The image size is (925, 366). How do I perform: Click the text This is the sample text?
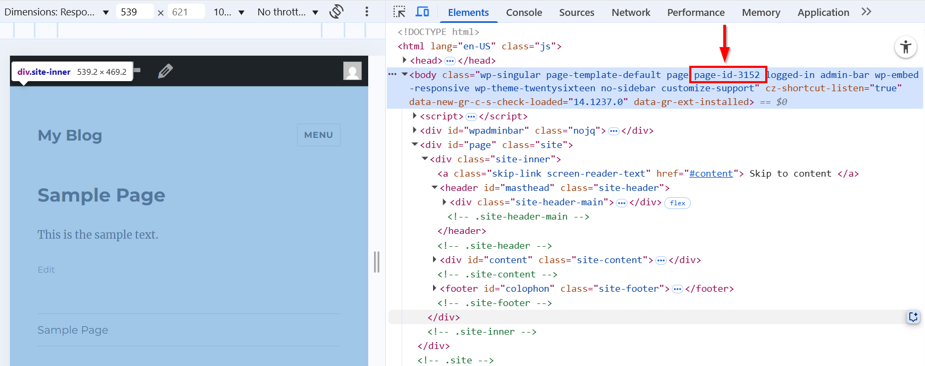[x=98, y=234]
